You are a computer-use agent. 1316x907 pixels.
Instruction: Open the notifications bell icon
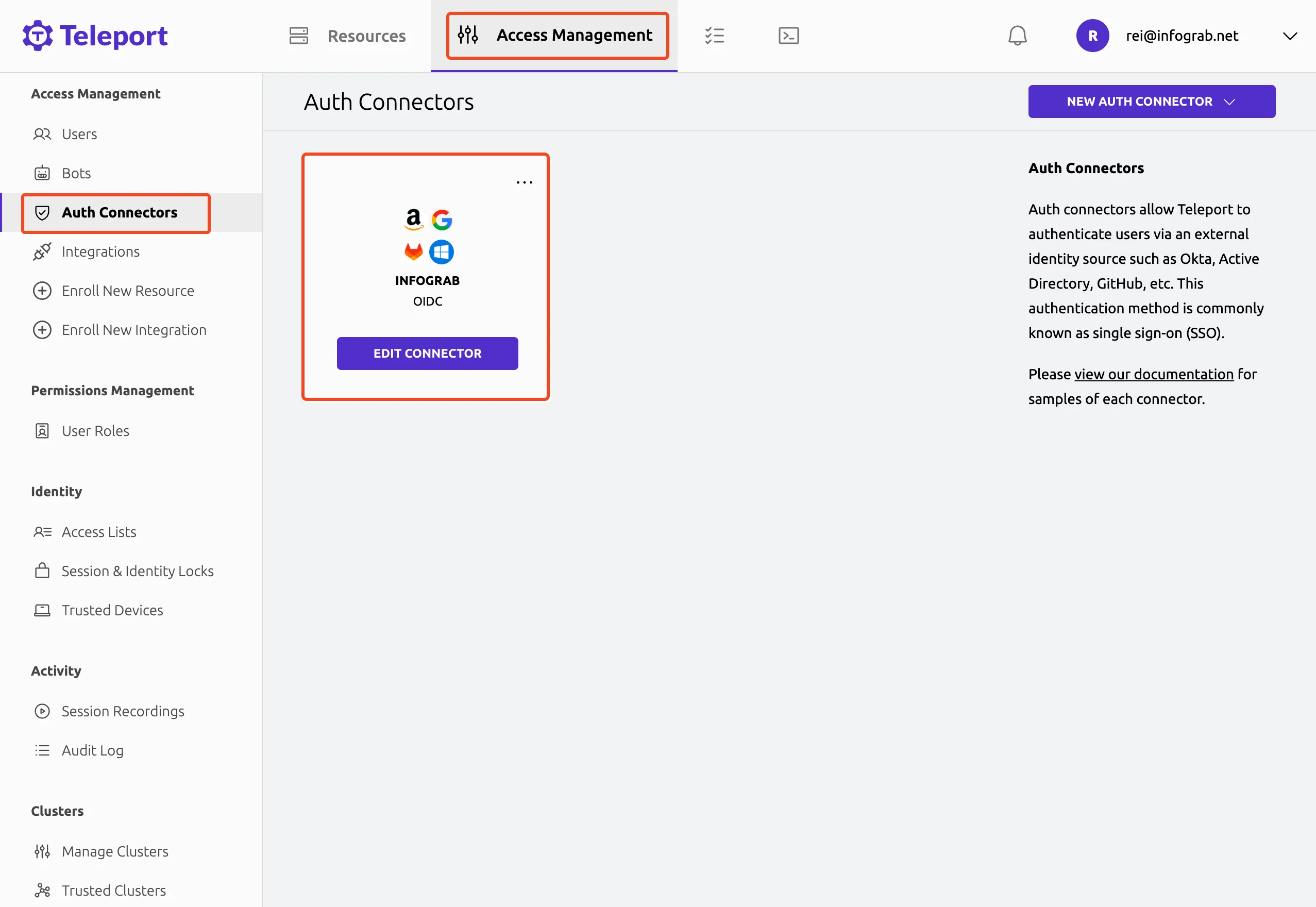tap(1017, 35)
